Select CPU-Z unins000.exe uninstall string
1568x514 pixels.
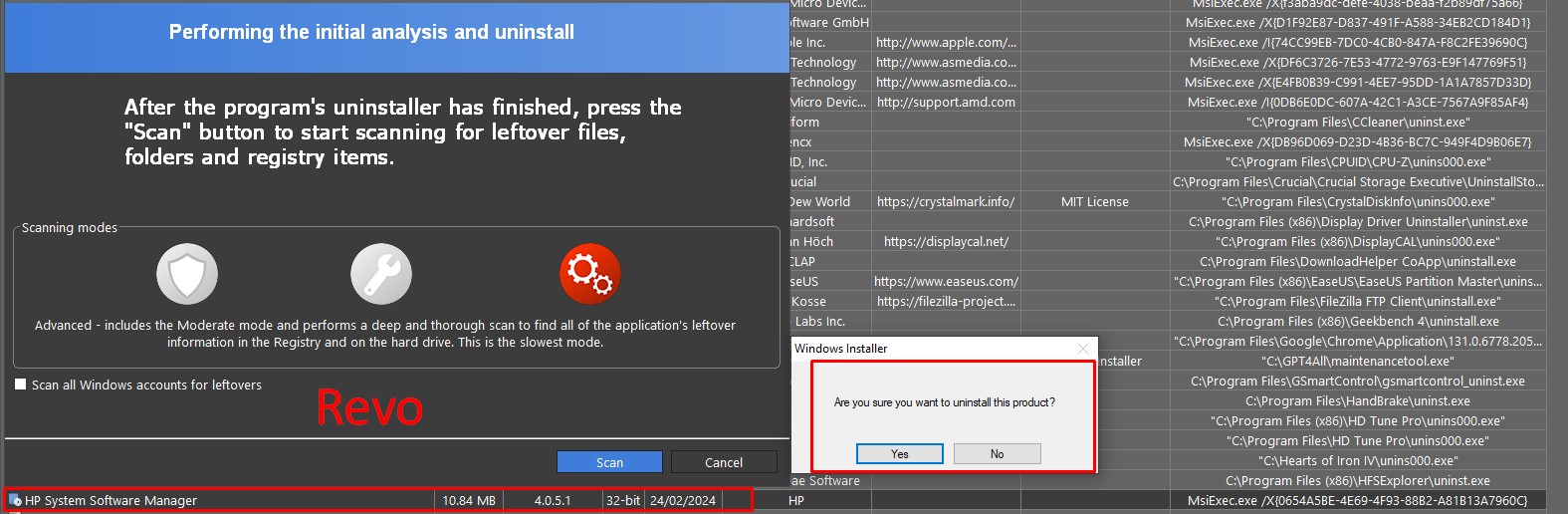(1358, 161)
